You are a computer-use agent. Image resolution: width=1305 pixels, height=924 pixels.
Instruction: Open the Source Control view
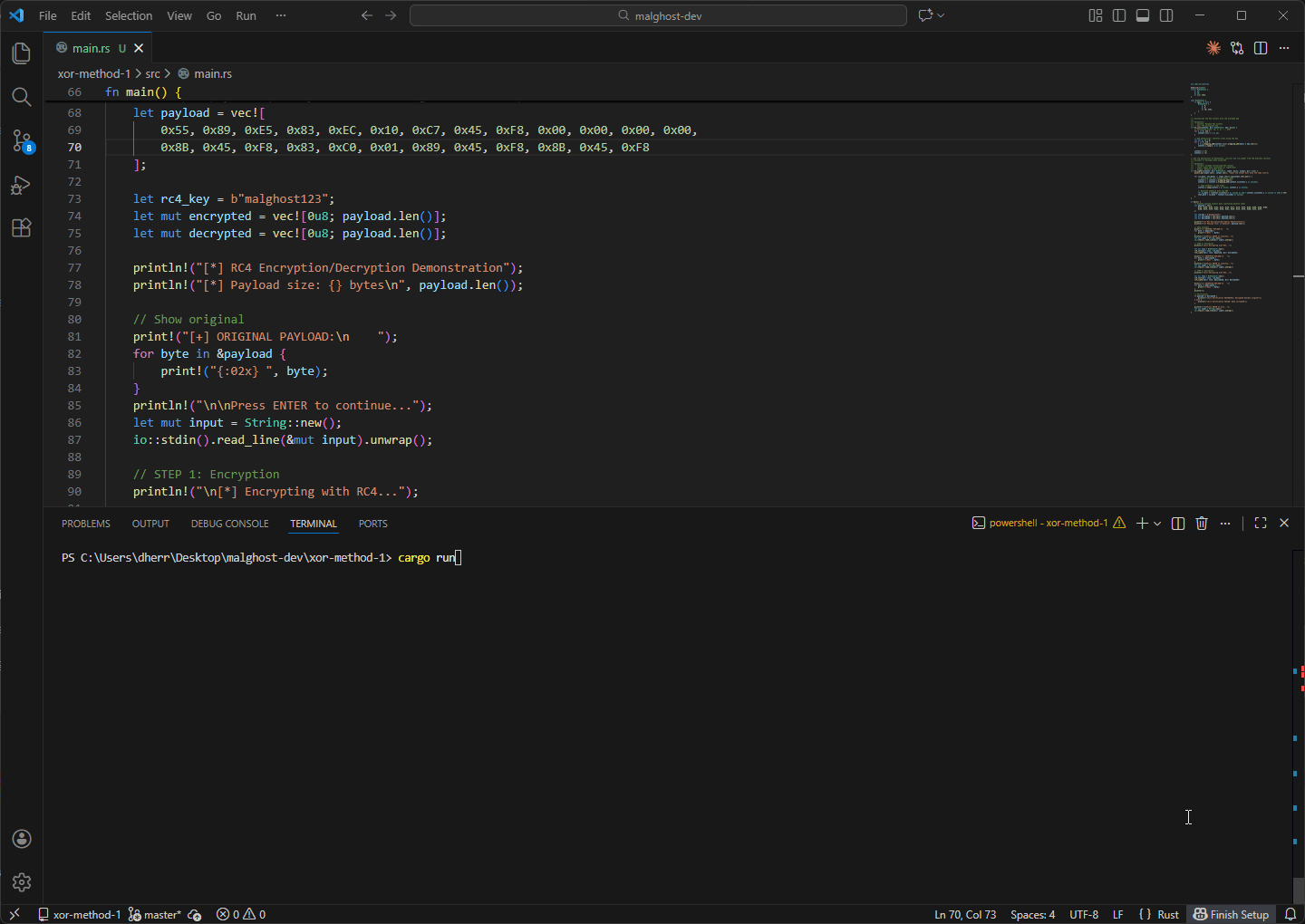pos(22,140)
